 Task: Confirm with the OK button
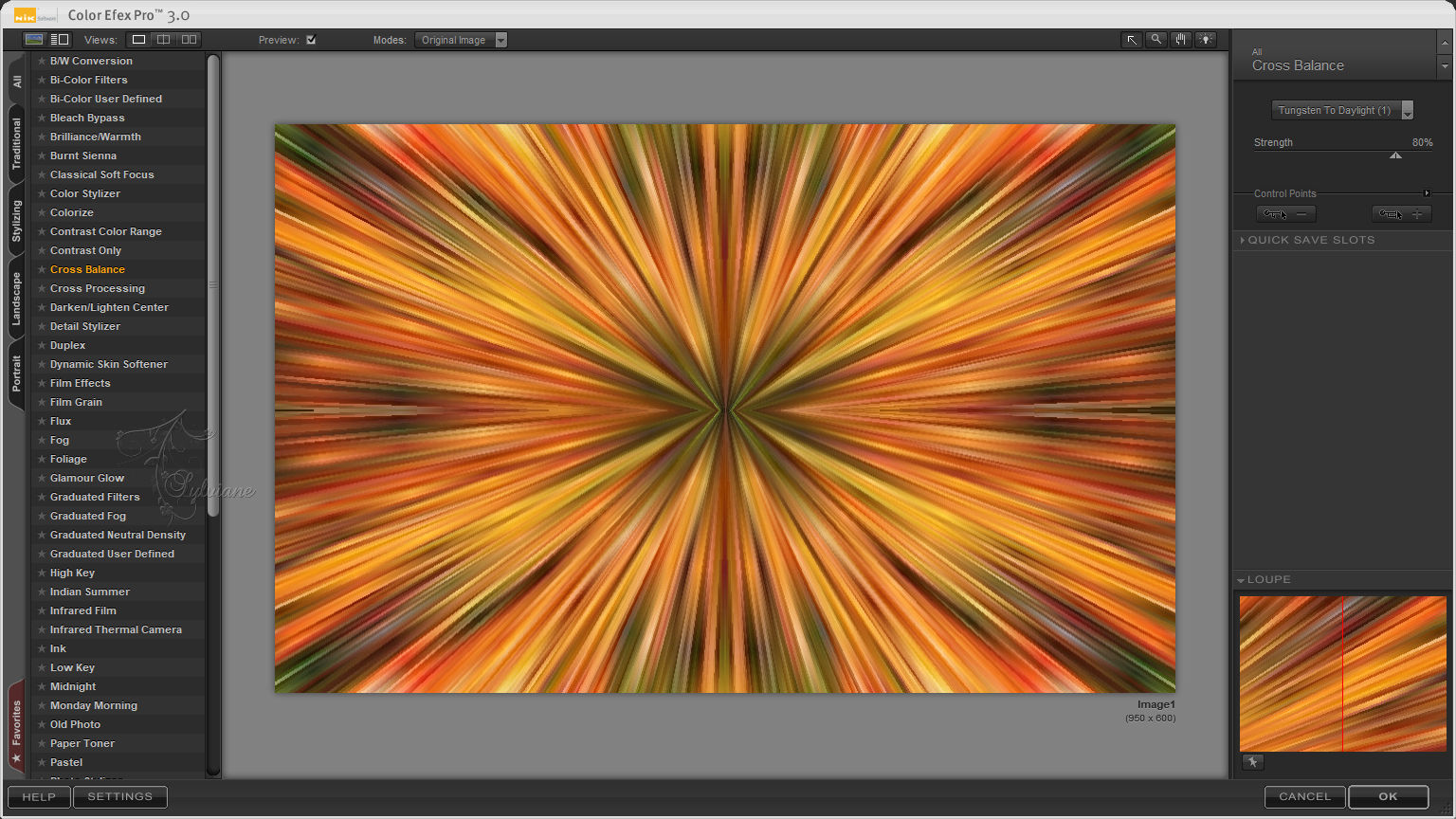click(1389, 797)
